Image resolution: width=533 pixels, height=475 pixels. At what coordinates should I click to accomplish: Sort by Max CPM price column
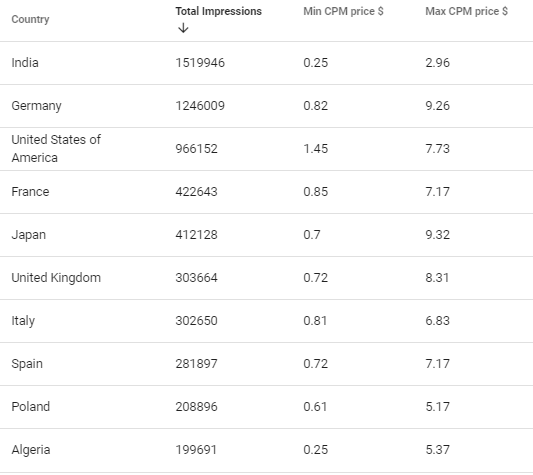coord(466,11)
